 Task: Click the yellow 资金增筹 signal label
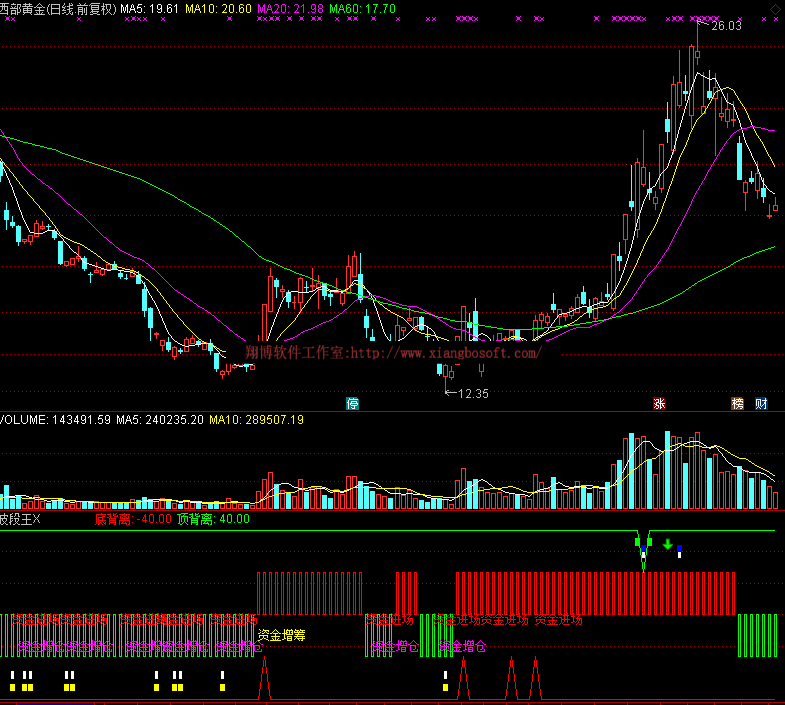tap(281, 635)
